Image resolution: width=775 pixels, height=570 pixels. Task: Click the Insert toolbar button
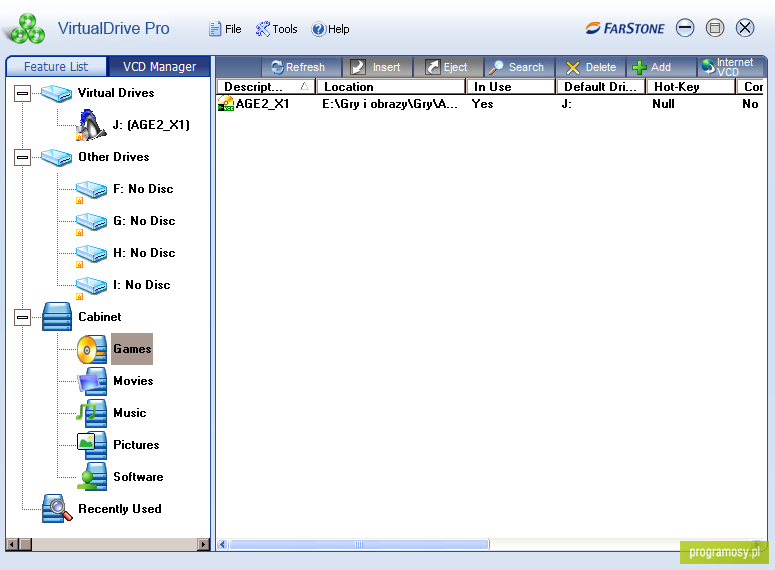point(376,67)
